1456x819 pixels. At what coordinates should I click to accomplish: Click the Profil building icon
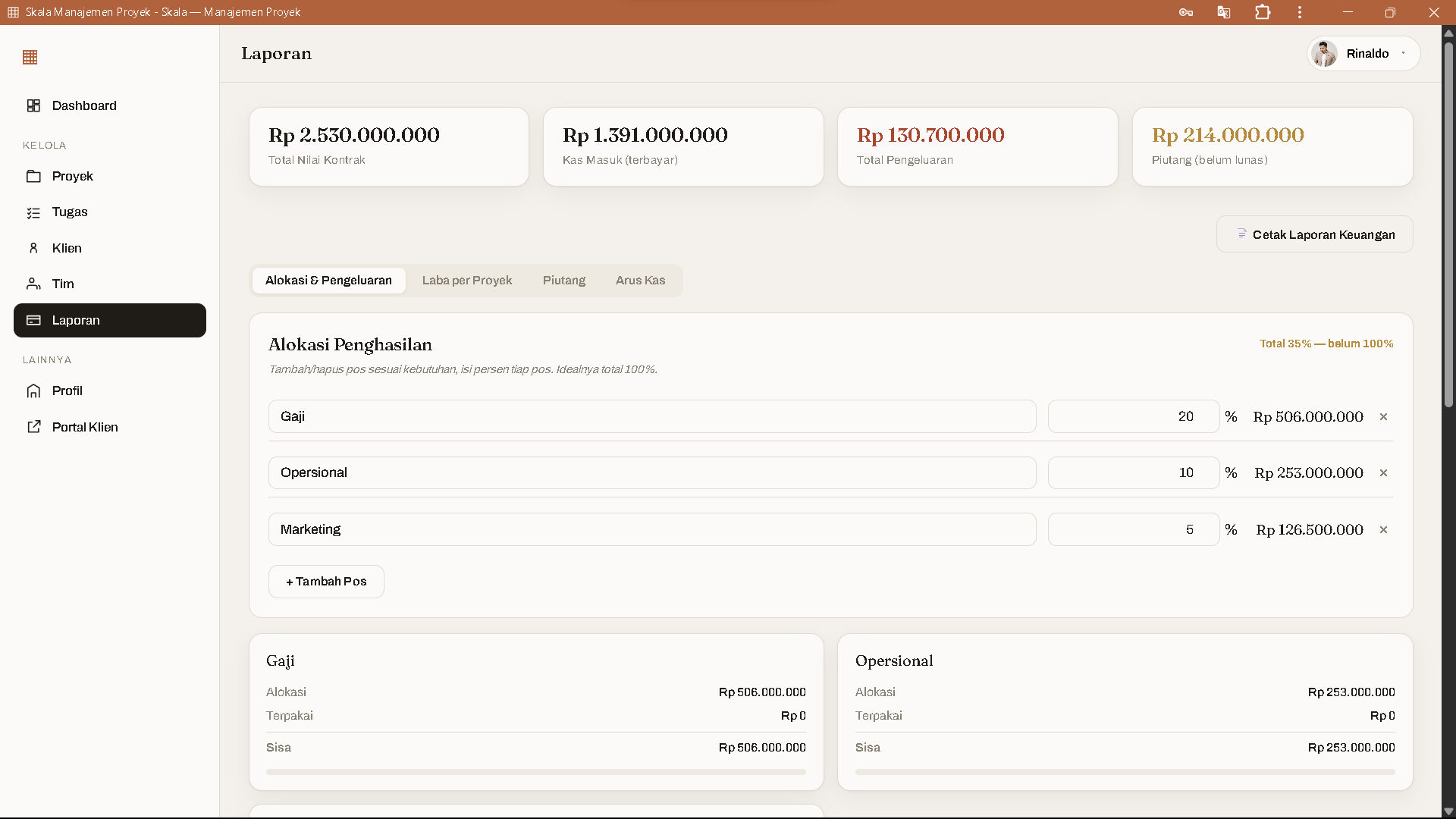coord(33,391)
